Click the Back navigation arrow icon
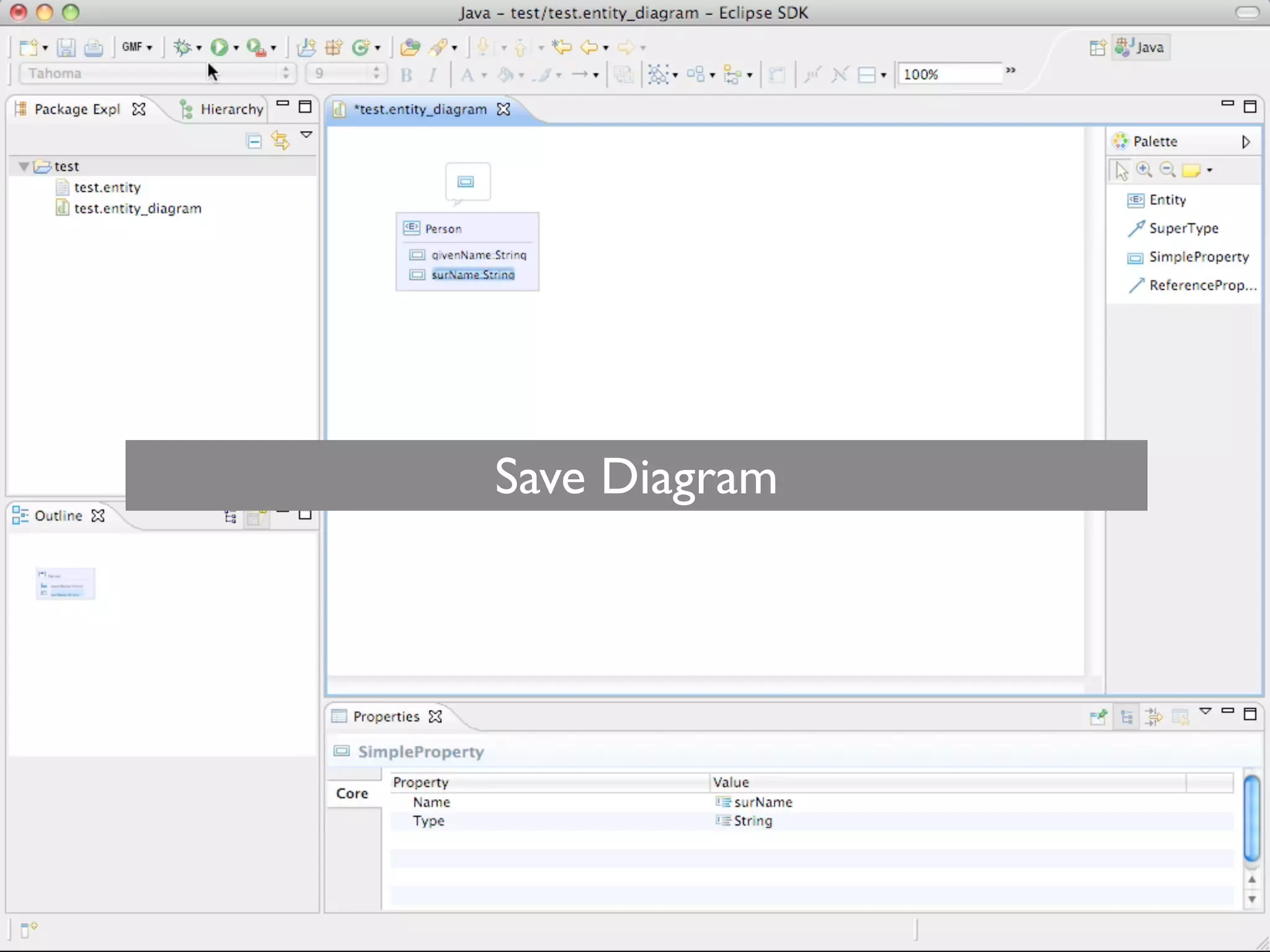1270x952 pixels. [589, 47]
